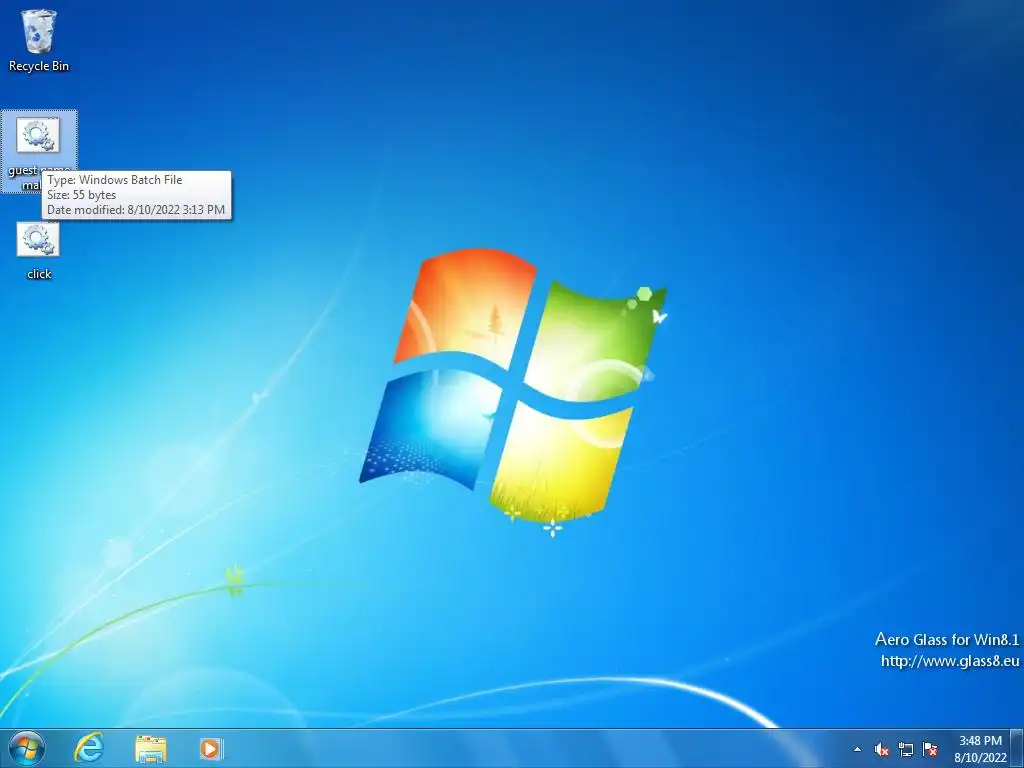1024x768 pixels.
Task: Open the muted volume tray icon
Action: [882, 749]
